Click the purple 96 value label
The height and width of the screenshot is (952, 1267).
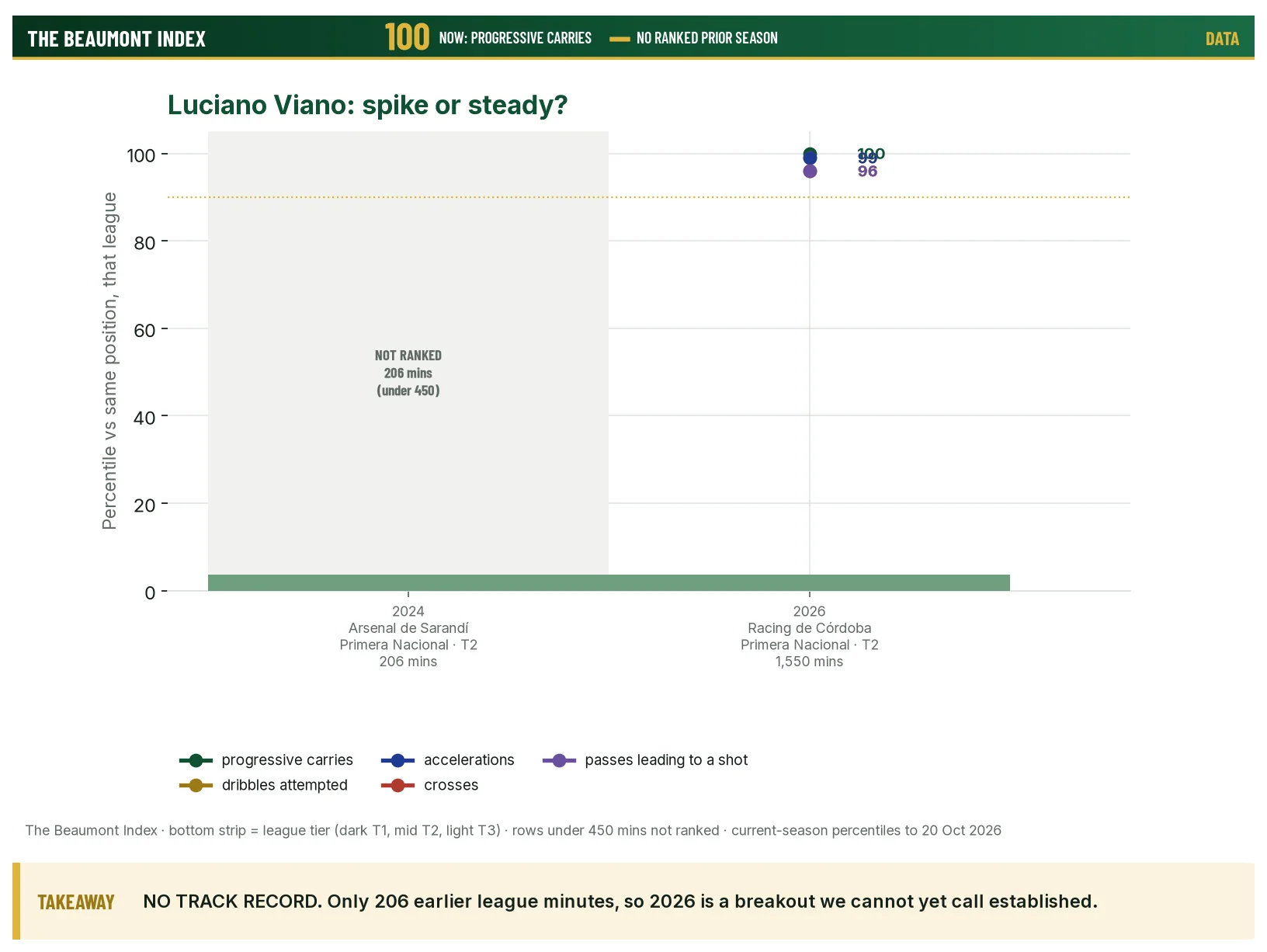pos(867,171)
